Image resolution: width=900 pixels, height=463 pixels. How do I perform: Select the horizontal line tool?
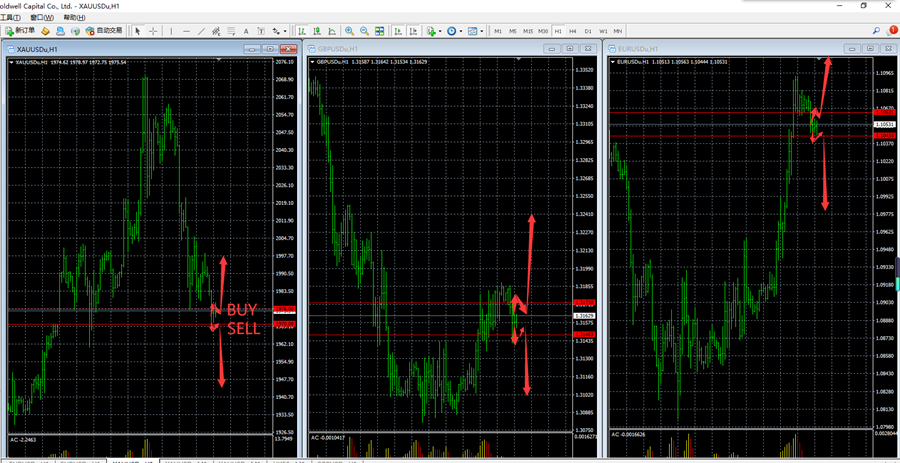pyautogui.click(x=186, y=31)
